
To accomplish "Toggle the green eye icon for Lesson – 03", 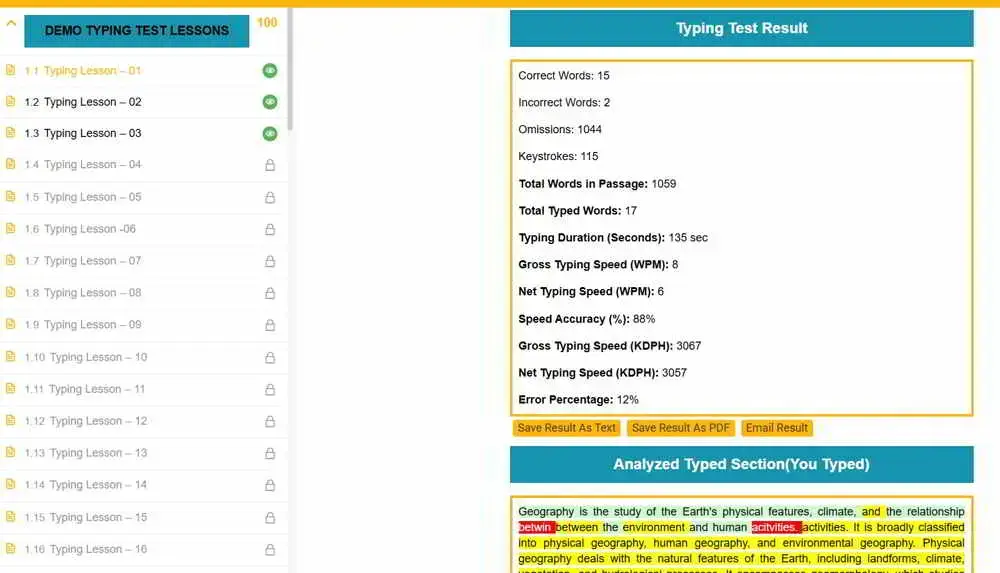I will pyautogui.click(x=270, y=133).
